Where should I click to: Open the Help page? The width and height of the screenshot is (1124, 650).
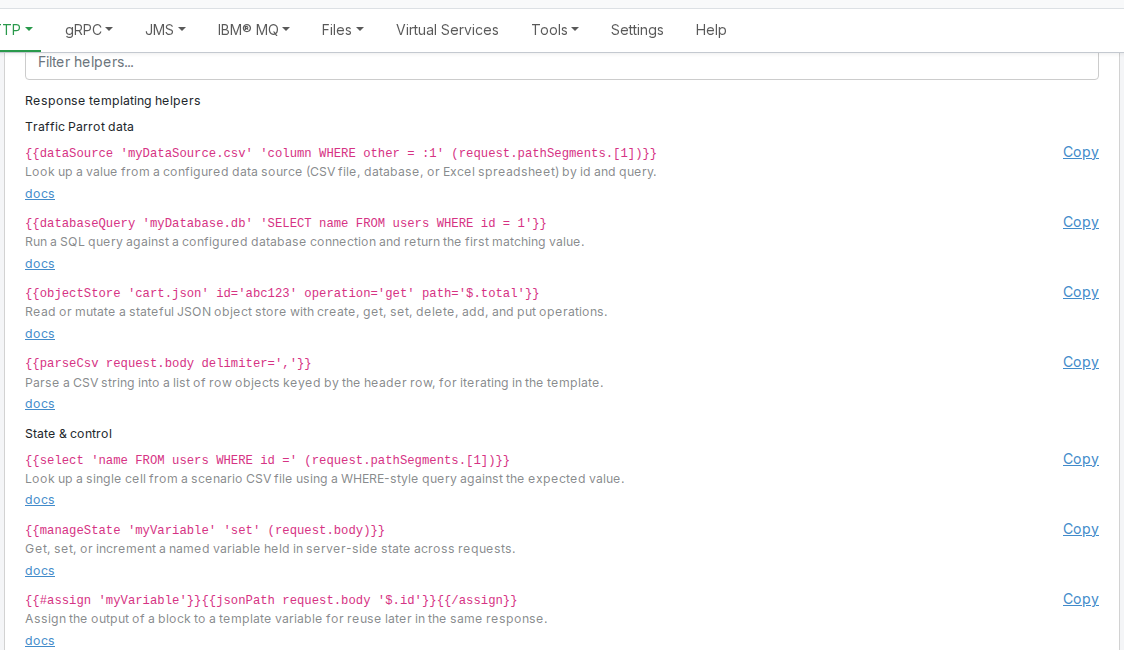coord(710,30)
